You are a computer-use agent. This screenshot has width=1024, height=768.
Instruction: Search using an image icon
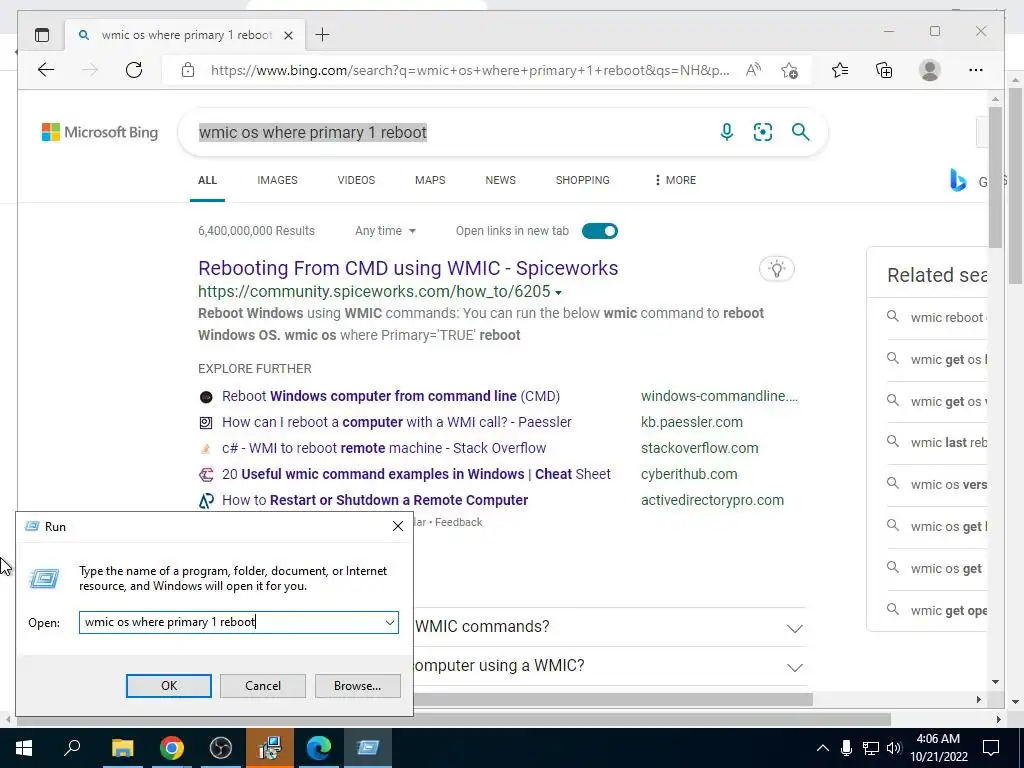(x=763, y=132)
